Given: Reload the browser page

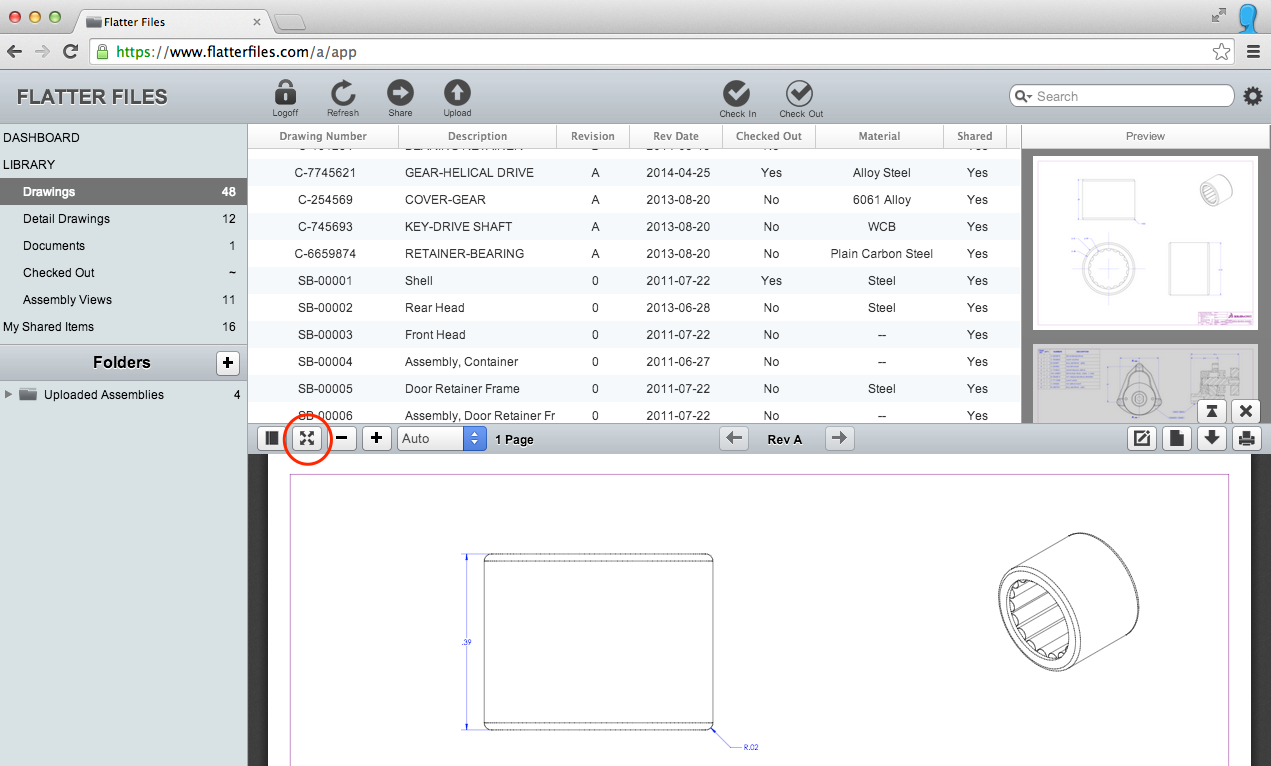Looking at the screenshot, I should tap(70, 52).
